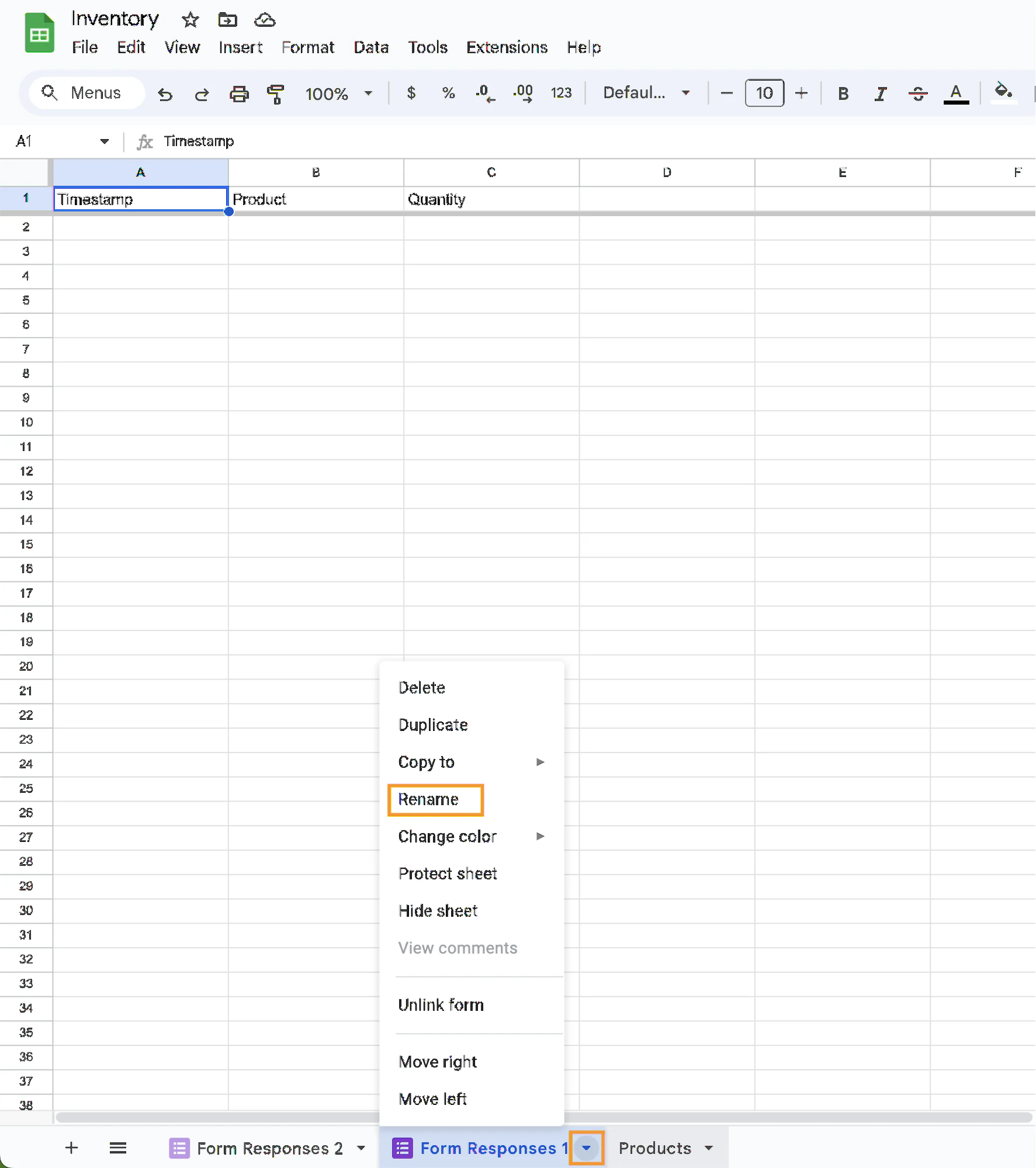
Task: Select column D header
Action: [x=667, y=172]
